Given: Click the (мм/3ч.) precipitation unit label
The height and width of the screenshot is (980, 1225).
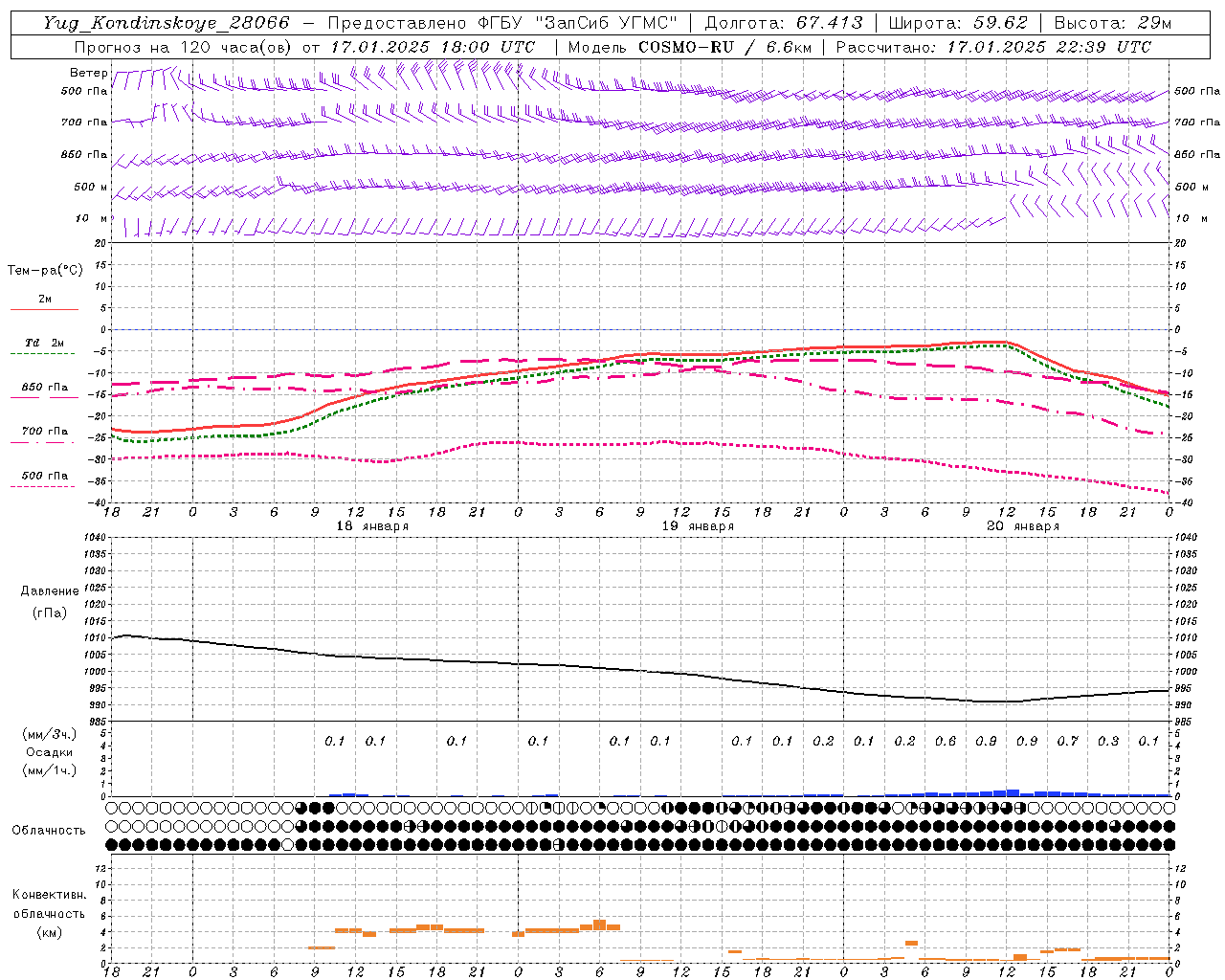Looking at the screenshot, I should (50, 734).
